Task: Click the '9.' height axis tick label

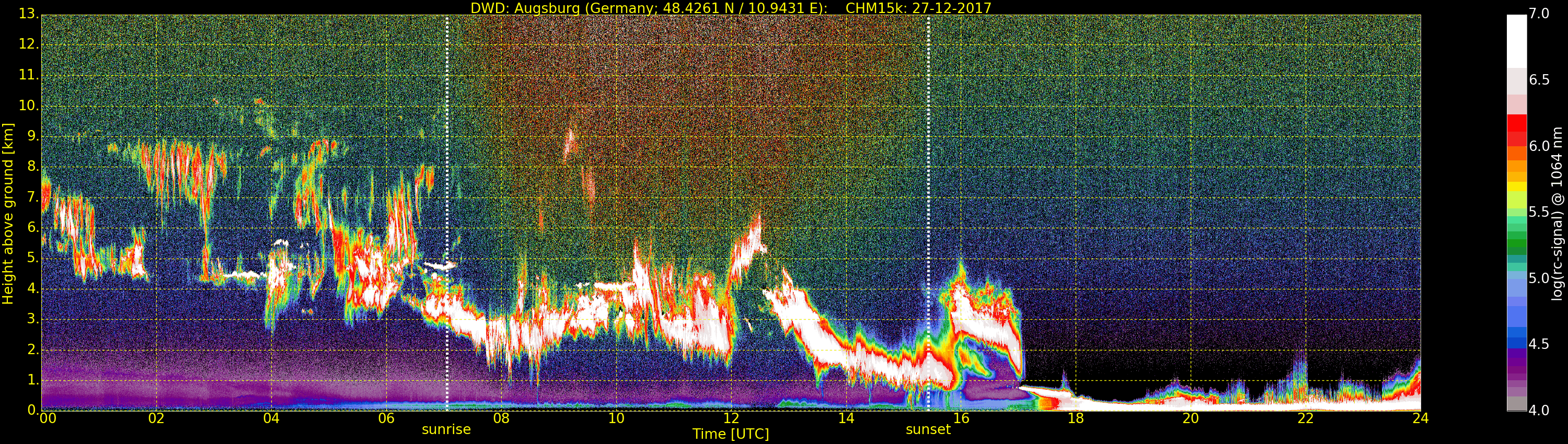Action: pyautogui.click(x=33, y=136)
